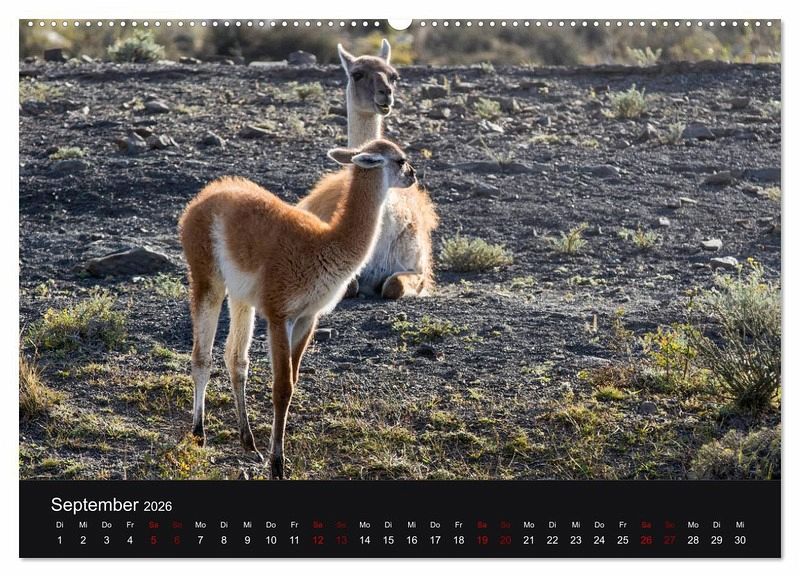
Task: Pick the red Saturday 19 date
Action: tap(482, 540)
